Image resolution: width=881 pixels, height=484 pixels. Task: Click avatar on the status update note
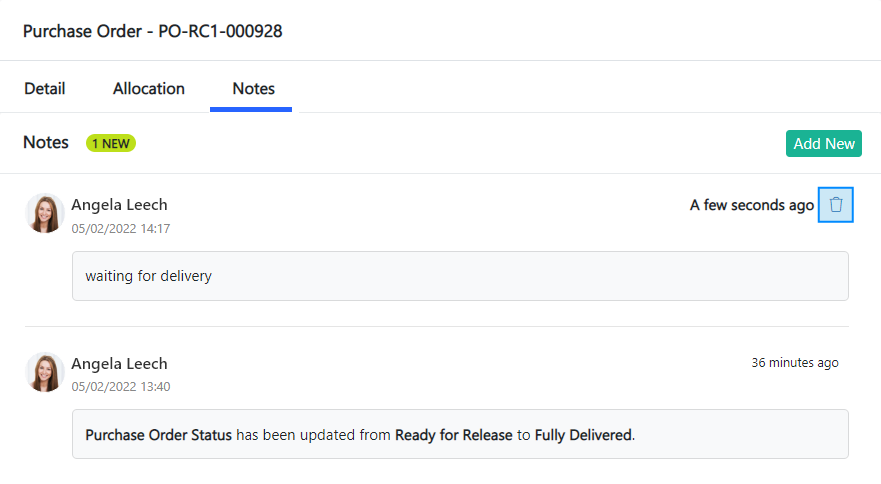(45, 372)
